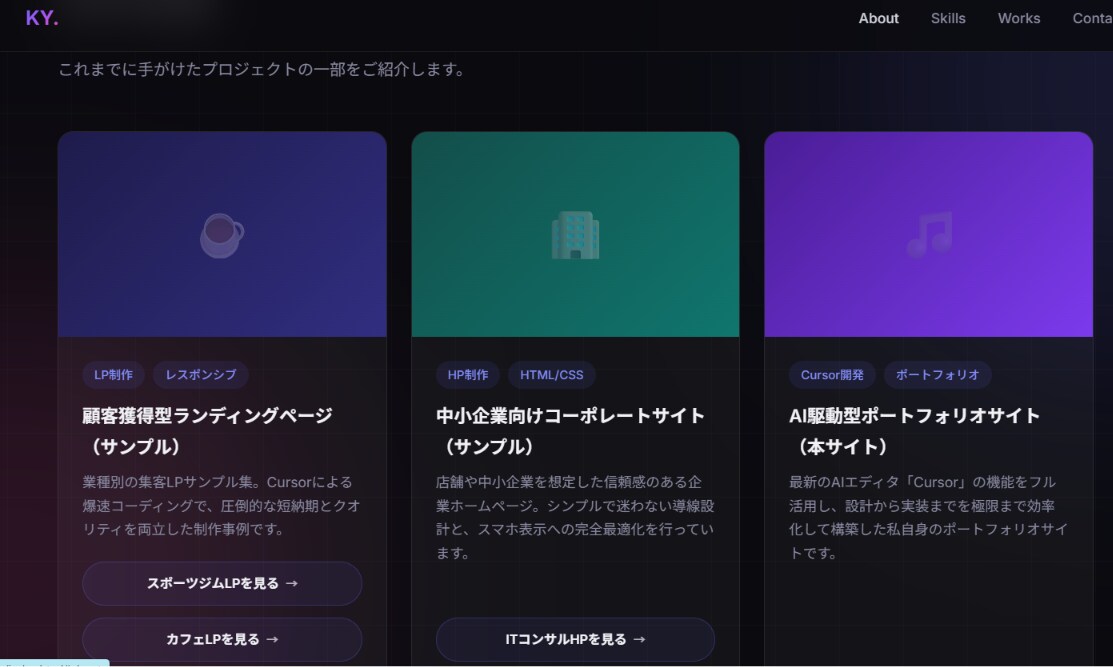The width and height of the screenshot is (1113, 667).
Task: Click the description starting 店舗や中小企業を想定
Action: [575, 517]
